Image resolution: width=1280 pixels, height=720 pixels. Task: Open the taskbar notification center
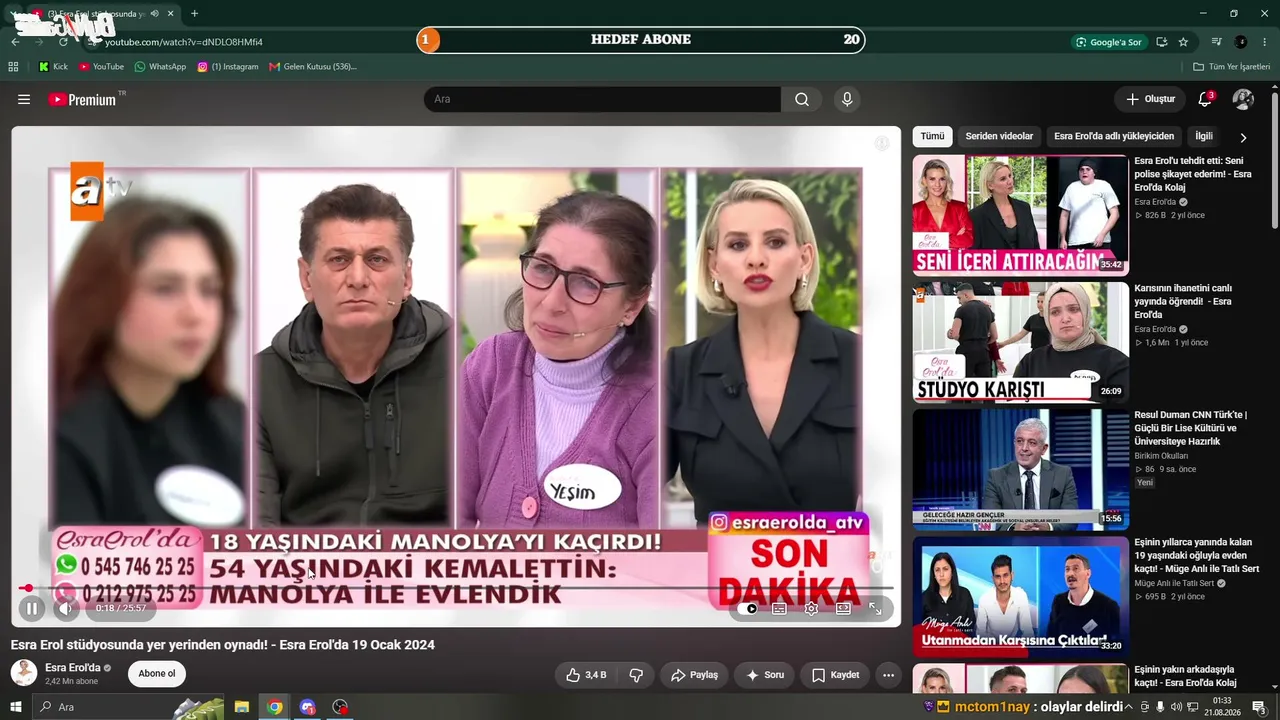(1259, 707)
